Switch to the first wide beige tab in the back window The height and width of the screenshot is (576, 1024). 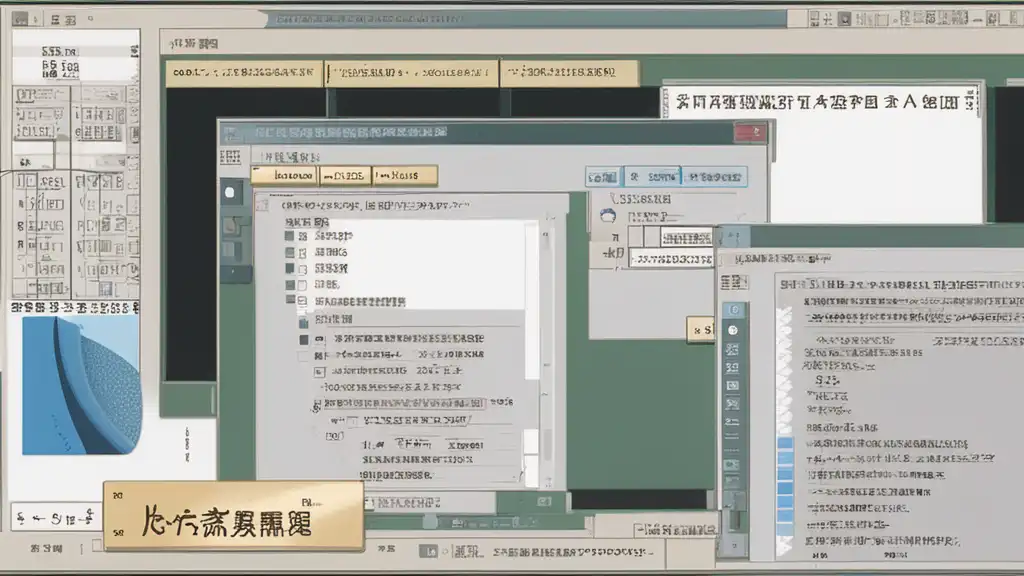pos(244,73)
